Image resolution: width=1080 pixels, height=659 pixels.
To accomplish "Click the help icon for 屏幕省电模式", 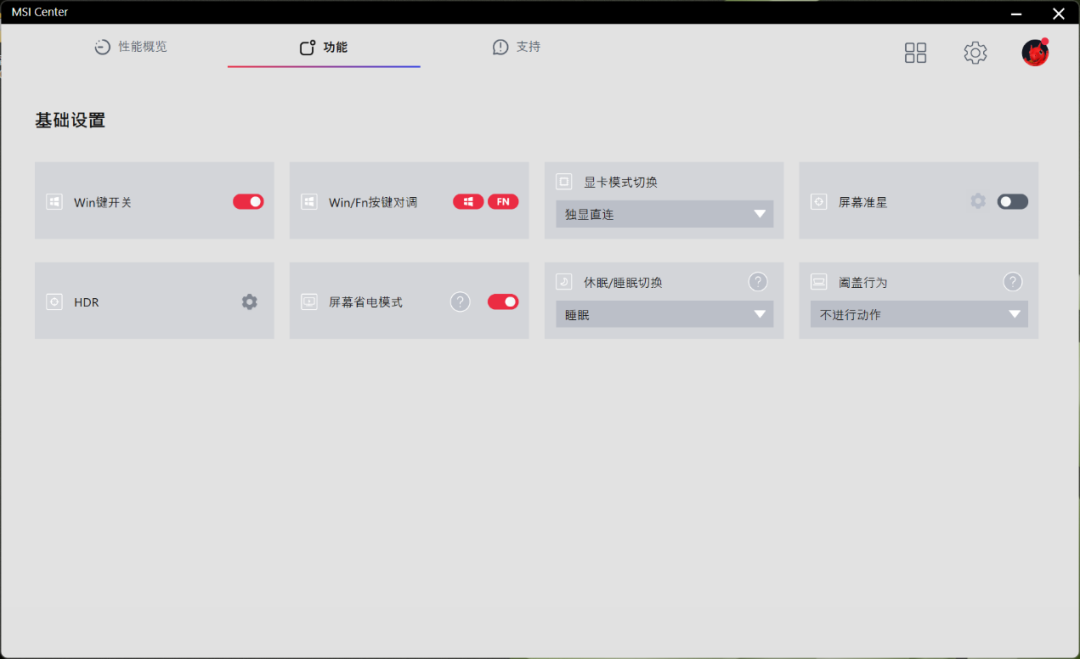I will point(460,302).
